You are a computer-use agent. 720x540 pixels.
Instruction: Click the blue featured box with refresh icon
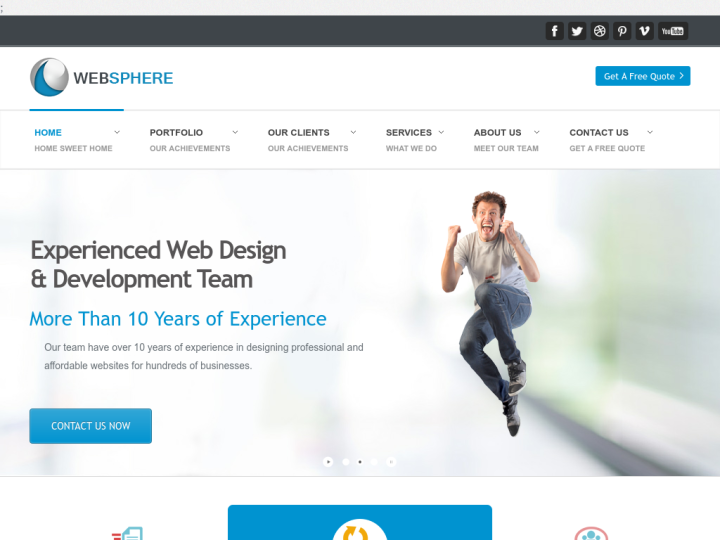360,523
